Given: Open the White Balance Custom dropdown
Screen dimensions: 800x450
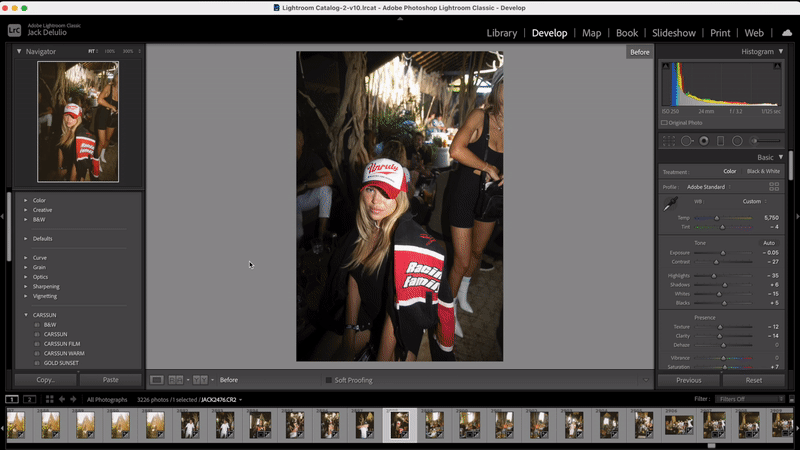Looking at the screenshot, I should click(753, 201).
